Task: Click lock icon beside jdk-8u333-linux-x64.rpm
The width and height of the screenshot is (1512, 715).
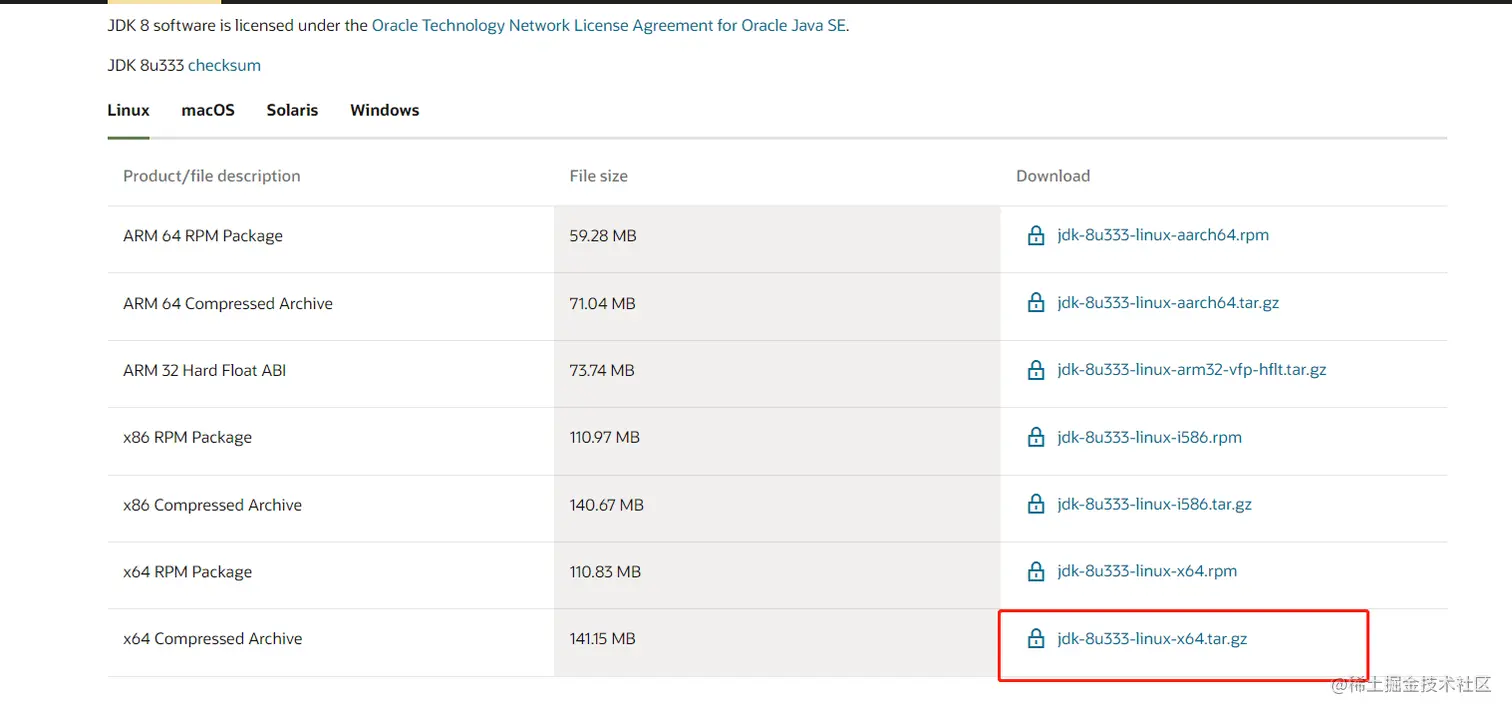Action: coord(1036,572)
